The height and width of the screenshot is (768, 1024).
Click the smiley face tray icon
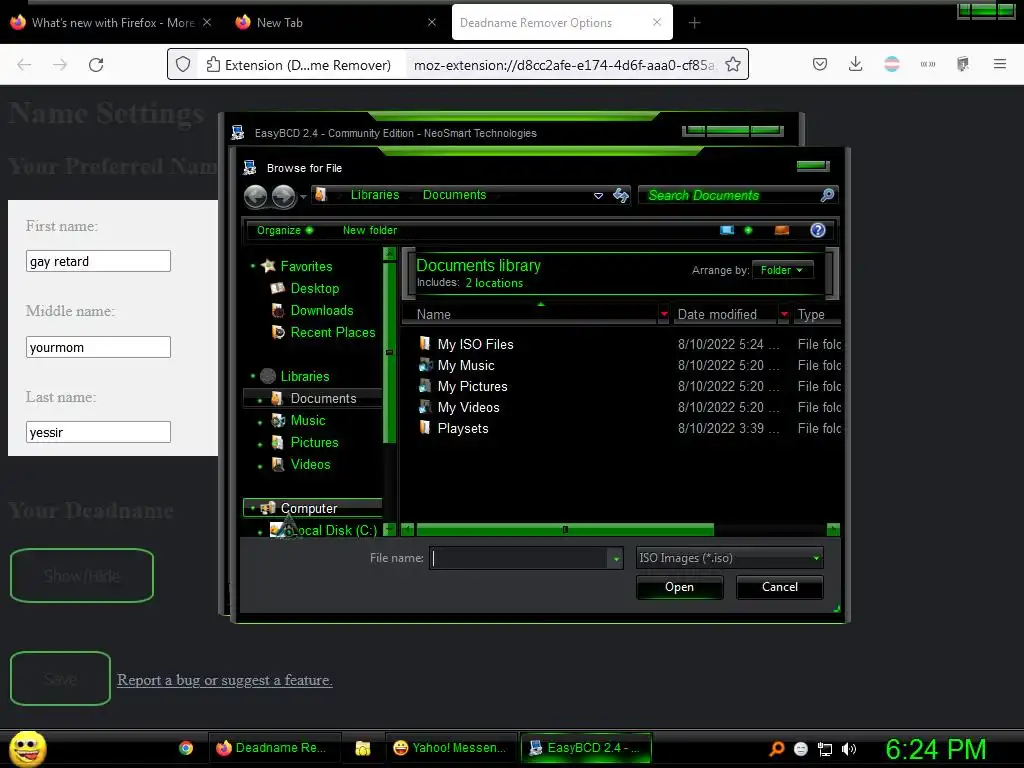801,749
